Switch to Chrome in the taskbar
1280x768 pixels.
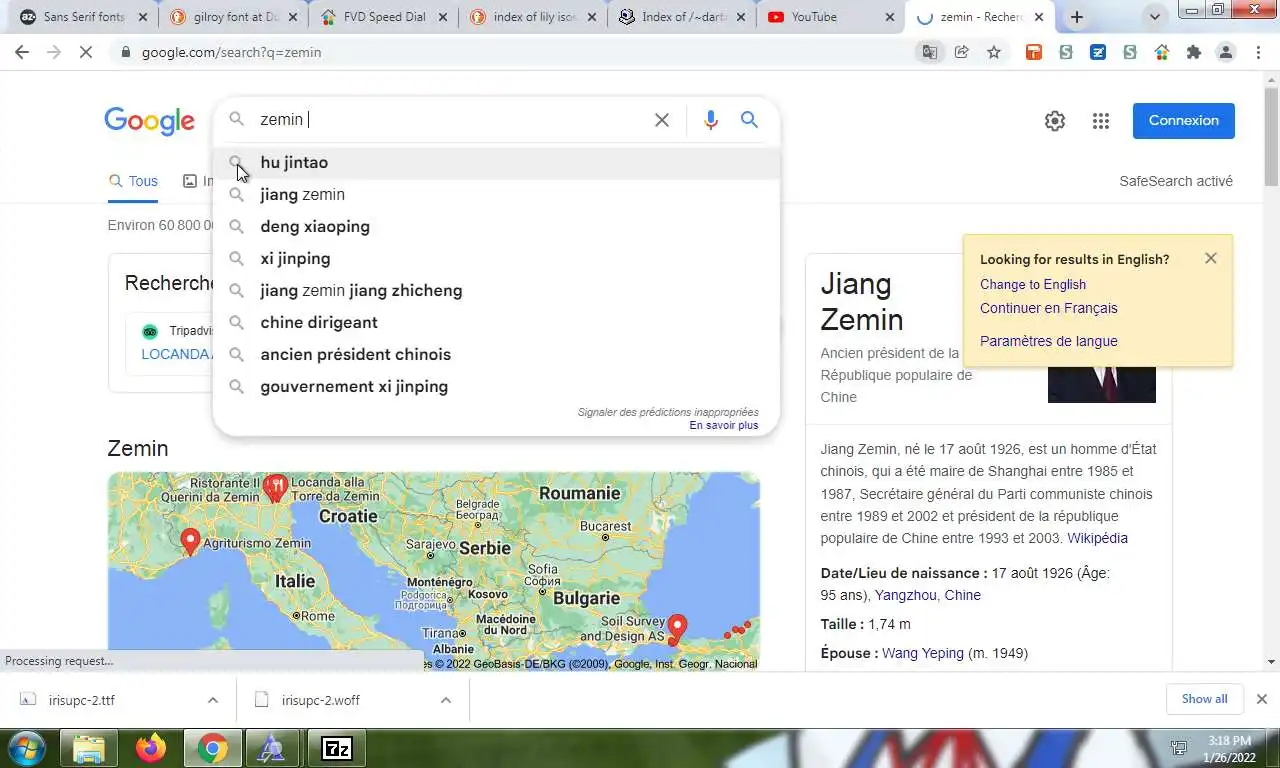212,748
